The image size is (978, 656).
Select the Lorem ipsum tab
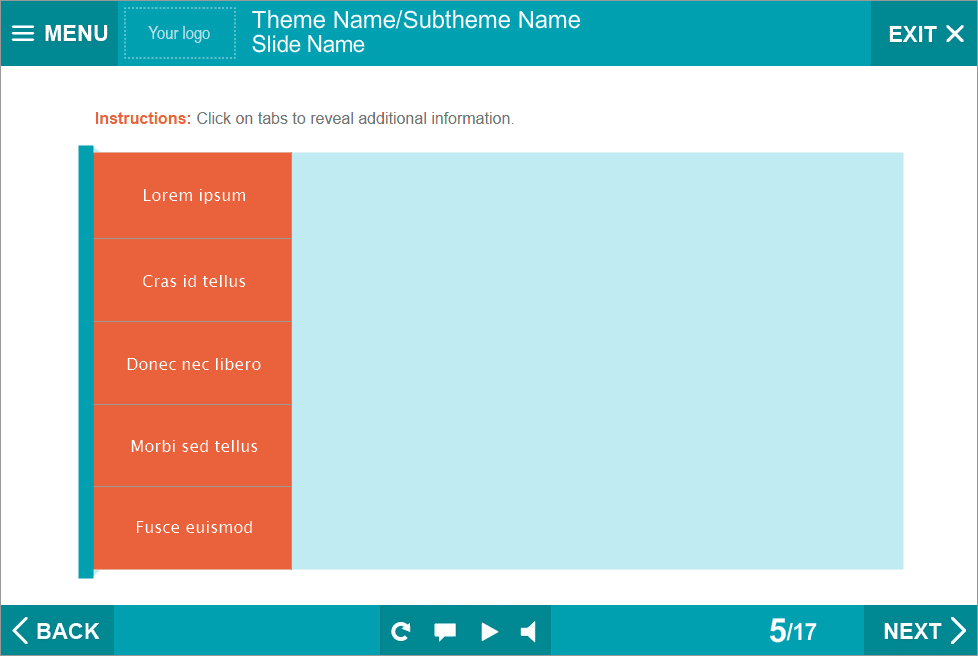pos(193,195)
